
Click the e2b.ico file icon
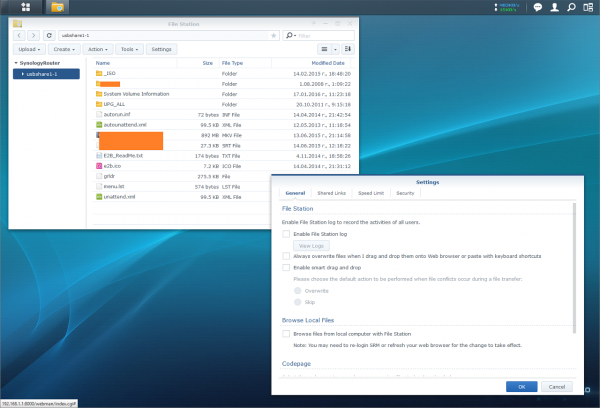click(x=99, y=166)
